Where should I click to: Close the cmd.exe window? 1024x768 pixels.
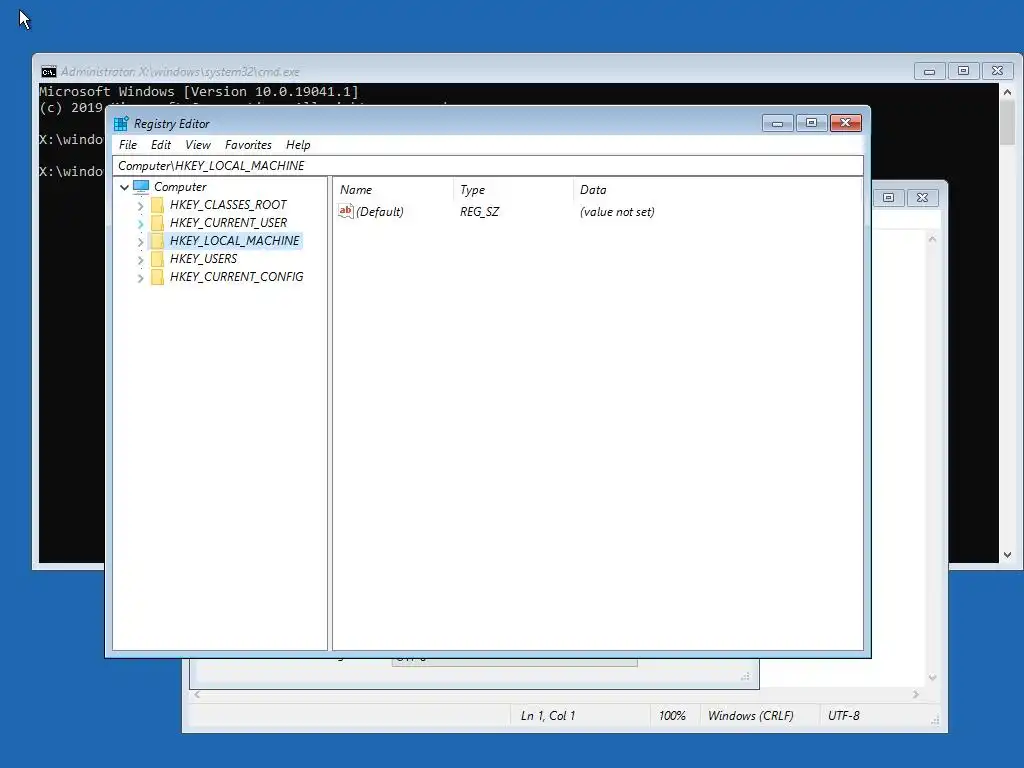click(x=997, y=71)
